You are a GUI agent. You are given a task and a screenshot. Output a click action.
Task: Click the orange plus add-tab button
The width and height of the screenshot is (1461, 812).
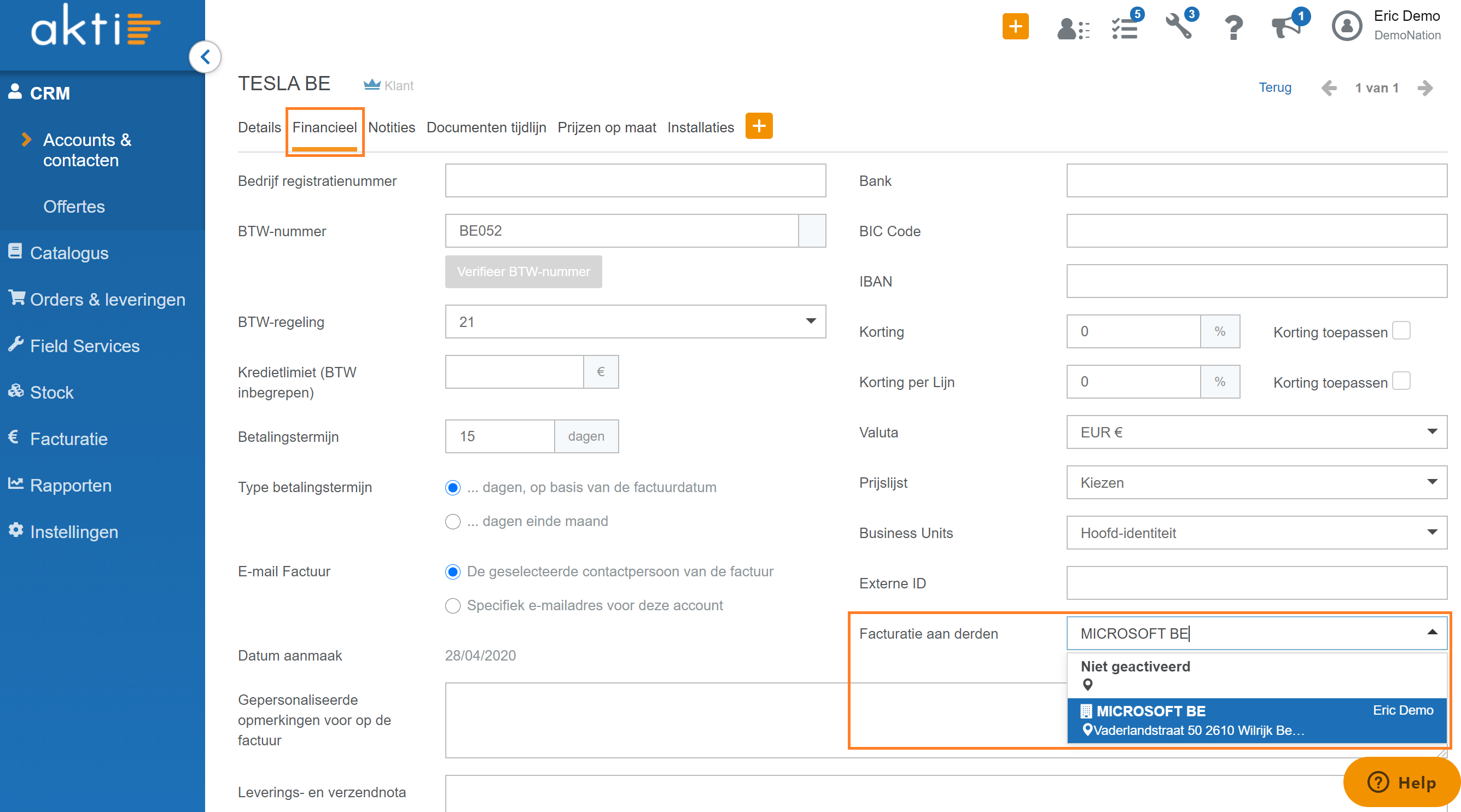[759, 126]
